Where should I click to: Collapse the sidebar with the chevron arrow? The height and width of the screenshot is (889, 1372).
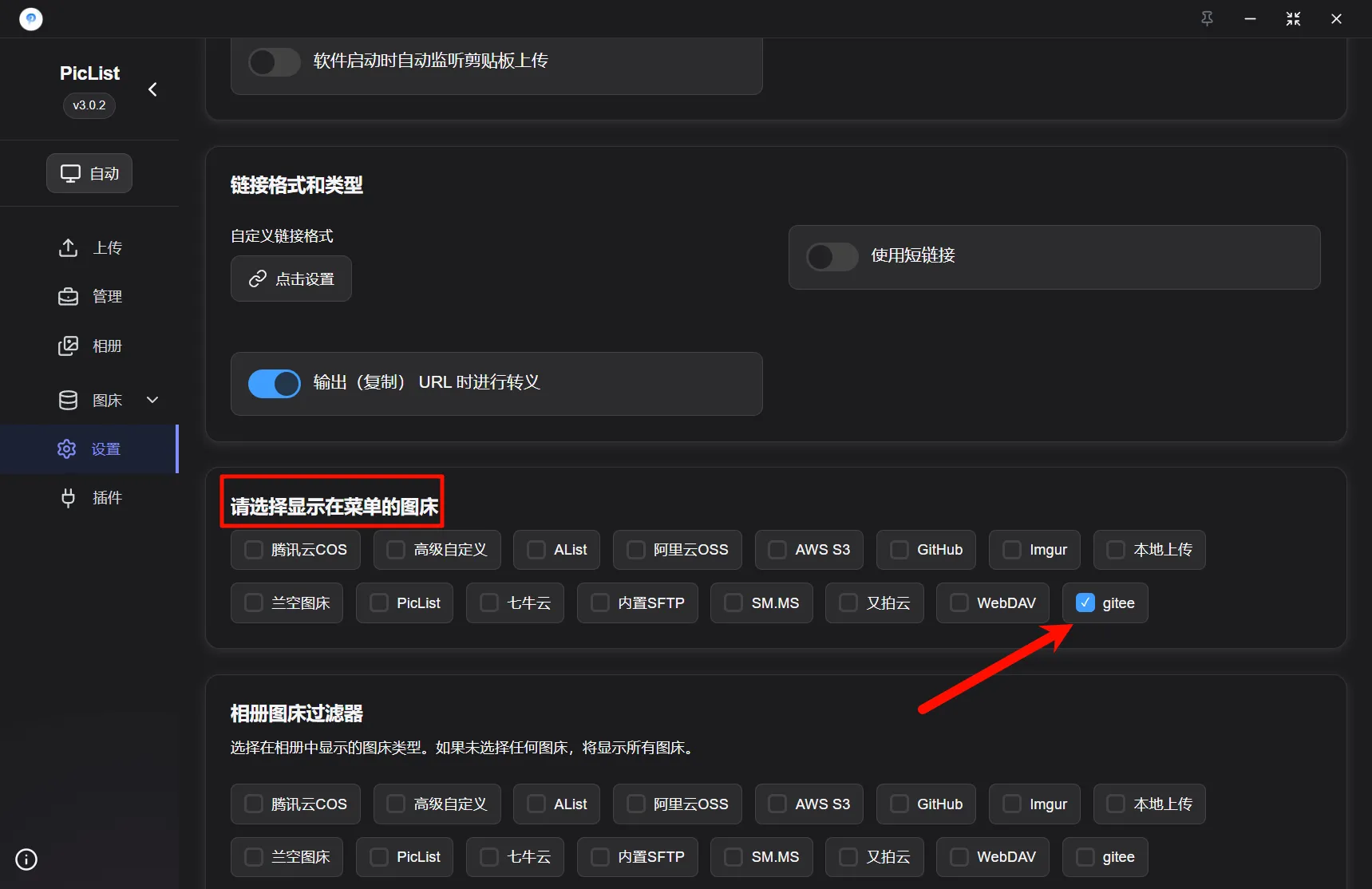[152, 89]
